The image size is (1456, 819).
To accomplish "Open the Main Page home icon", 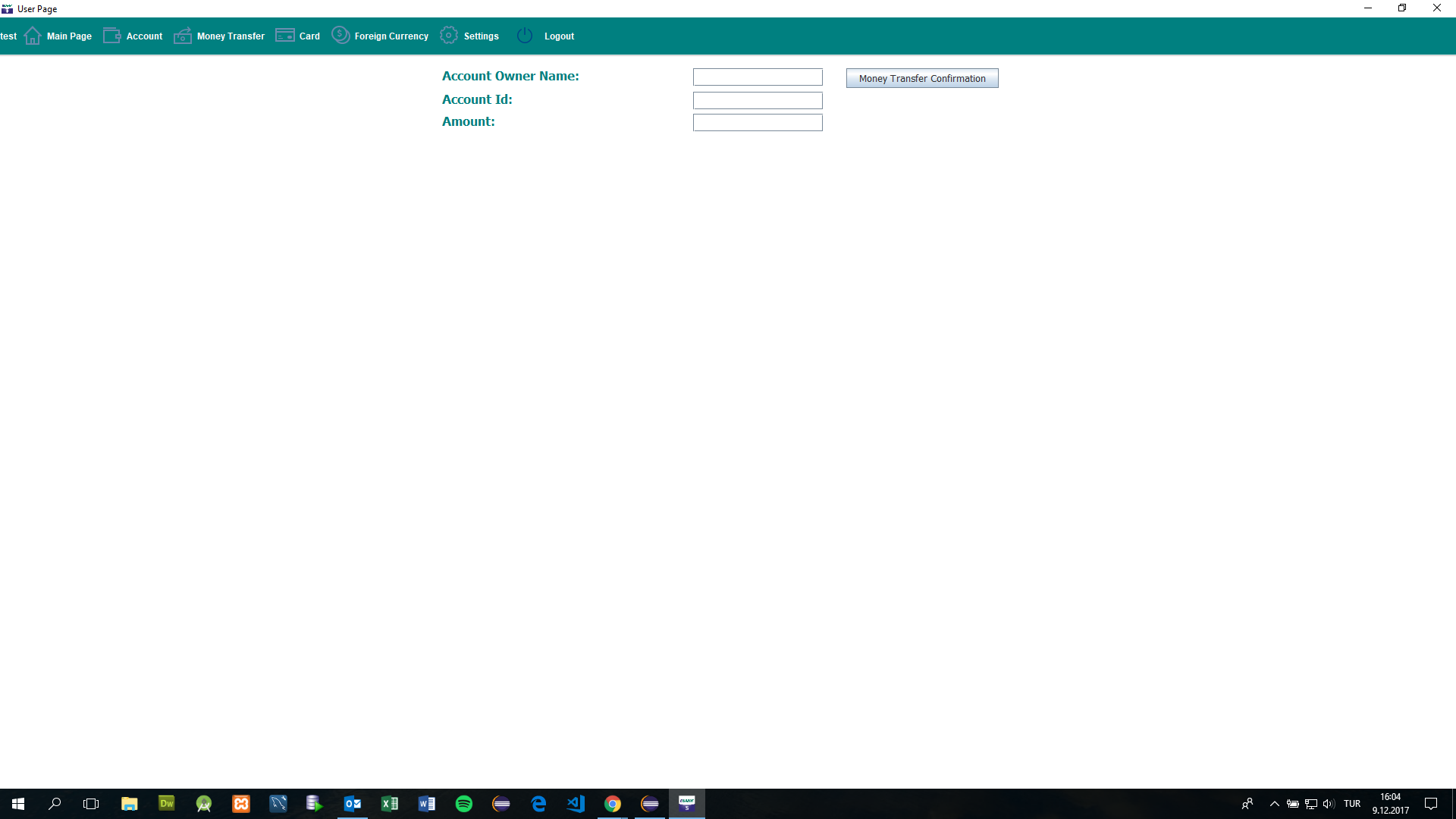I will pyautogui.click(x=32, y=36).
